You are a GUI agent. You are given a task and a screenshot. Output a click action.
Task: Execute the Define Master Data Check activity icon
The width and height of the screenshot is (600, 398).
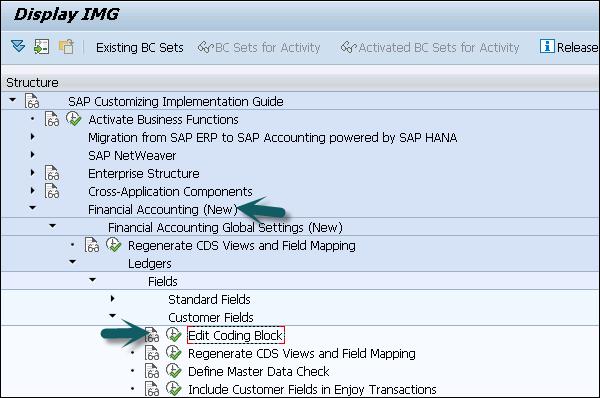tap(174, 371)
